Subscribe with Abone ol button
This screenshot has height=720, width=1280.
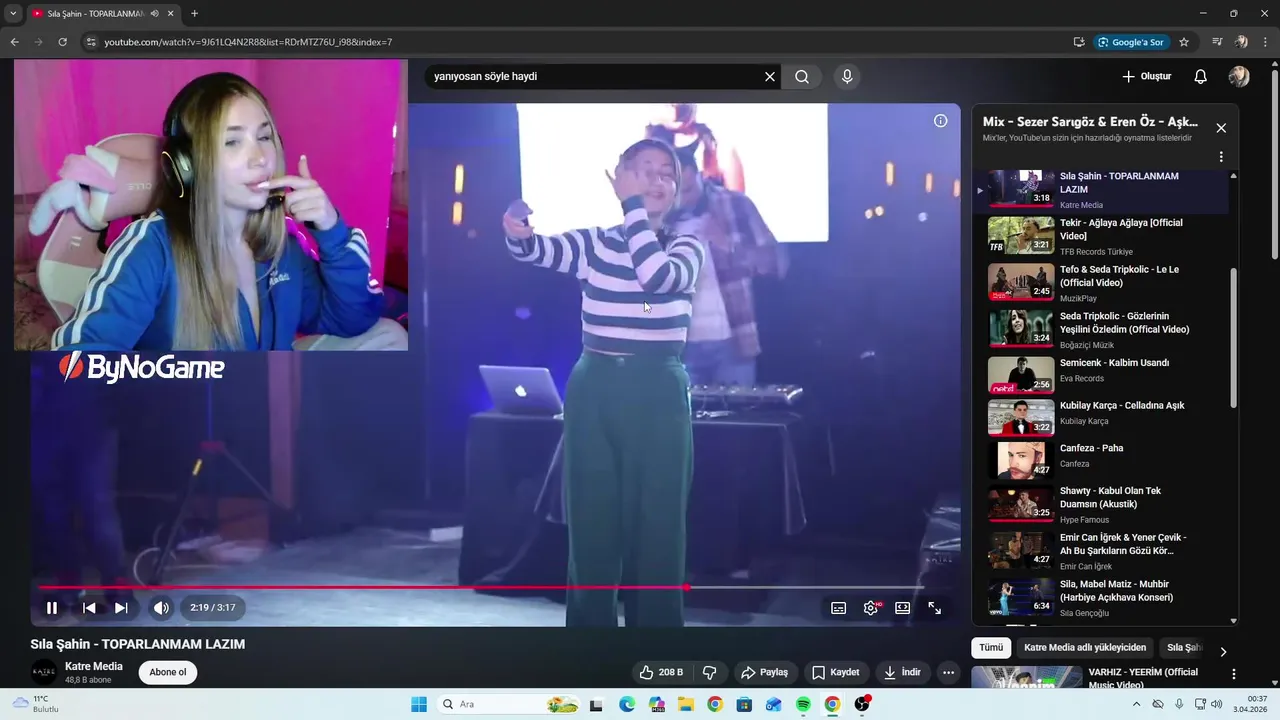coord(168,672)
